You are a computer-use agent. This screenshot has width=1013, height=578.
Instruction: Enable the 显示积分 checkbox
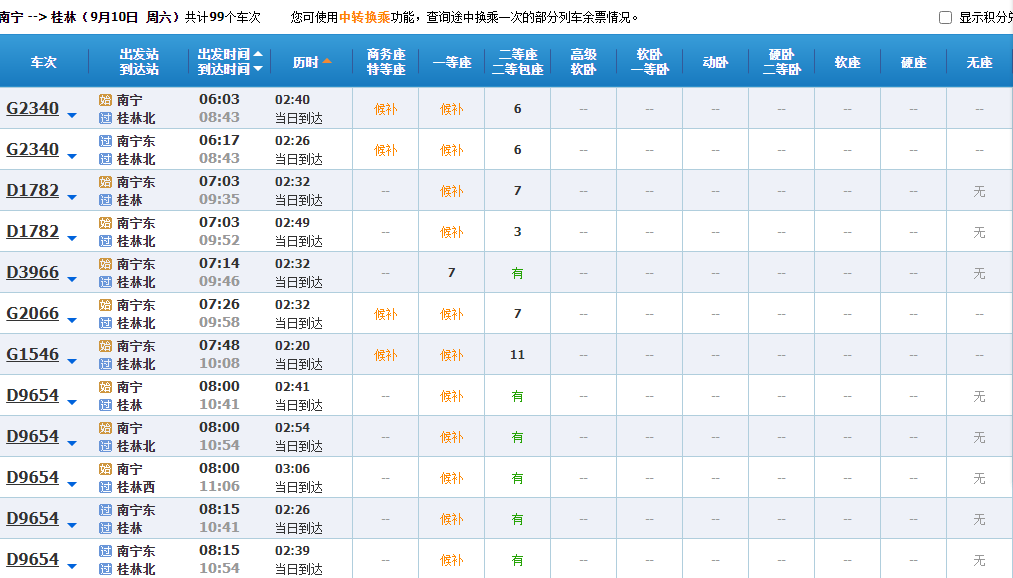click(x=945, y=18)
